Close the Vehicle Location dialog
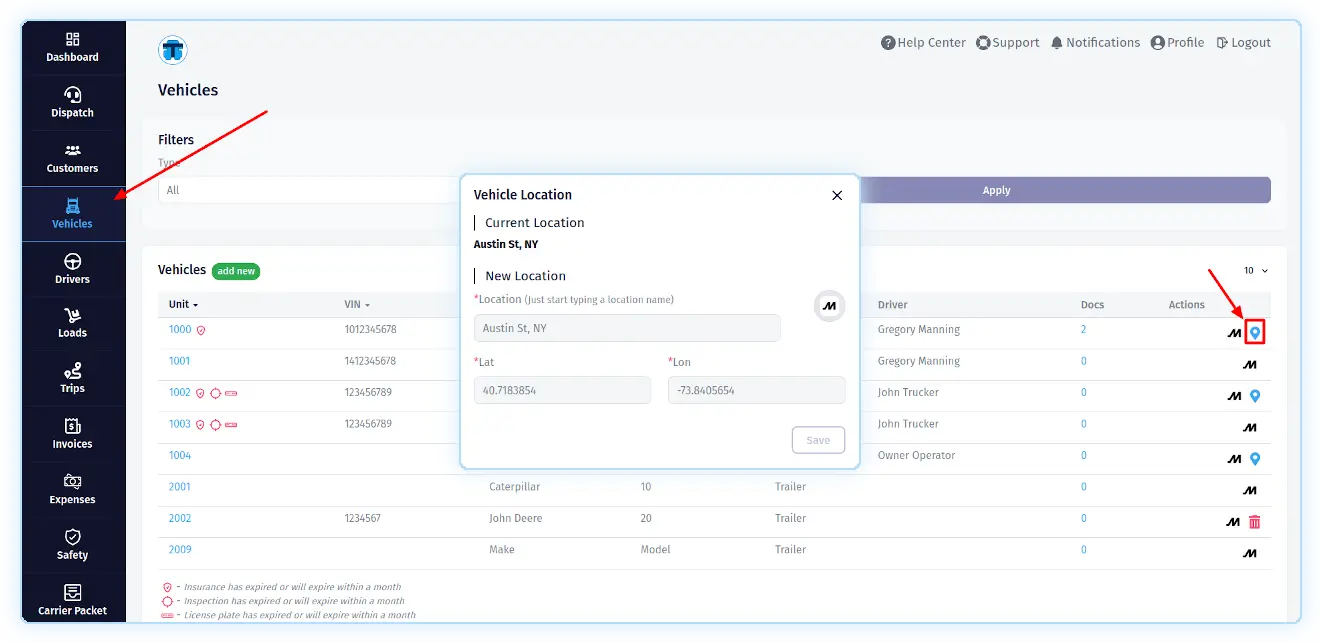Image resolution: width=1320 pixels, height=643 pixels. 837,196
